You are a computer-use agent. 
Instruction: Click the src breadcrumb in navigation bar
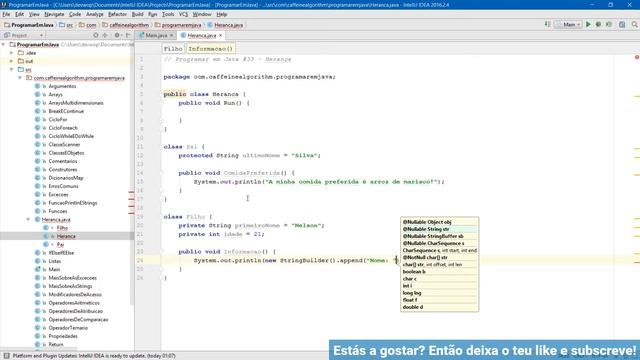pos(66,25)
